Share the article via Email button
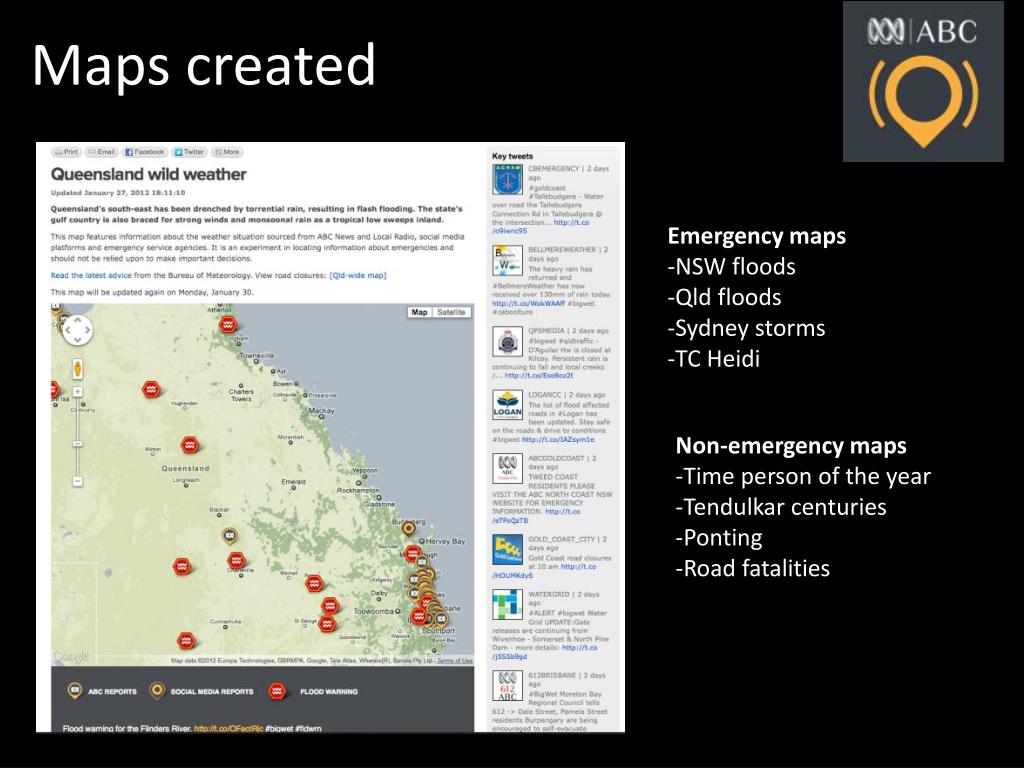 [x=102, y=152]
